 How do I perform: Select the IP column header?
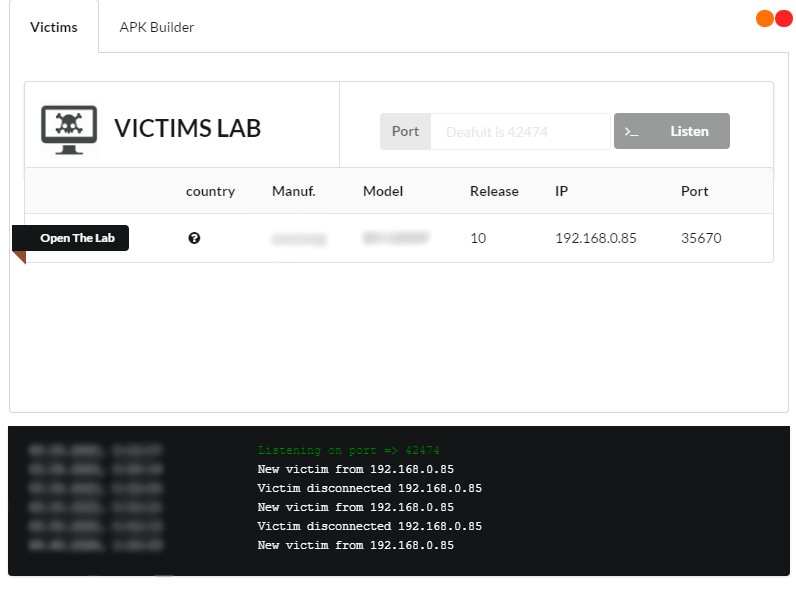[x=561, y=191]
